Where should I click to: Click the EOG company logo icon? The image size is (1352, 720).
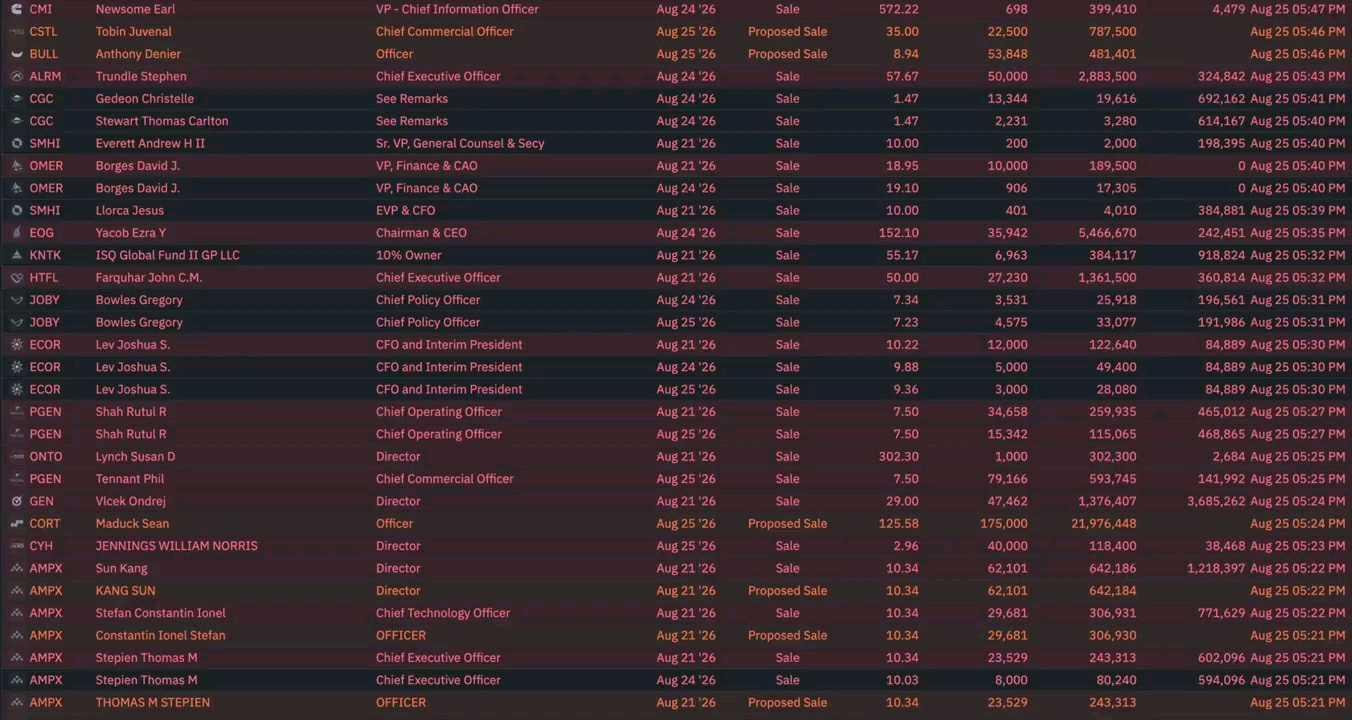(16, 233)
